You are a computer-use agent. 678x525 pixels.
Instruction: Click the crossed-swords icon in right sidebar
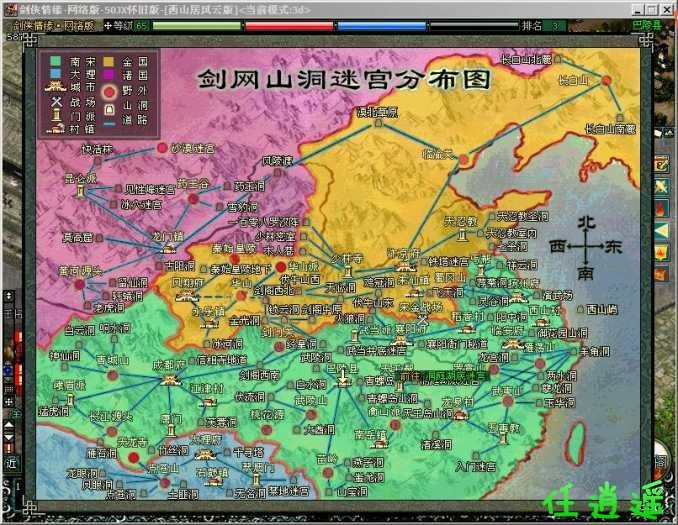(x=662, y=187)
